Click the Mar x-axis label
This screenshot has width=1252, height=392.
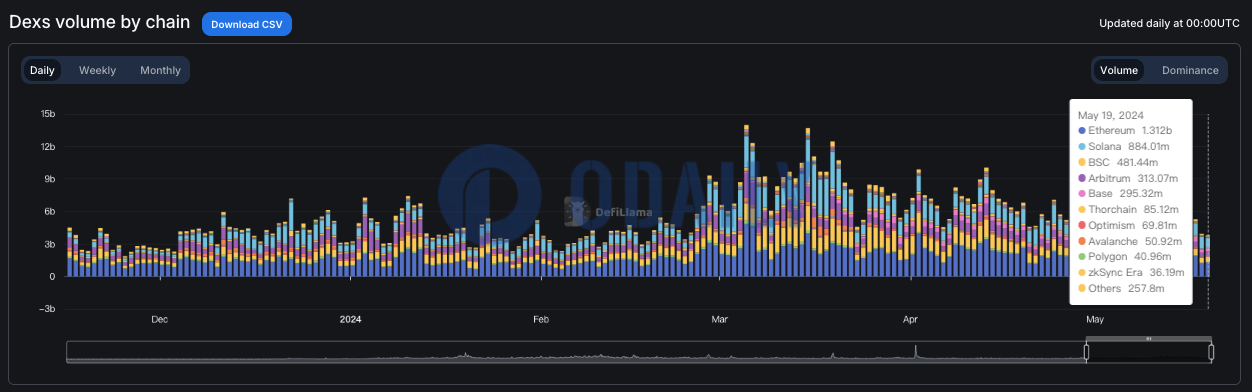pos(719,320)
